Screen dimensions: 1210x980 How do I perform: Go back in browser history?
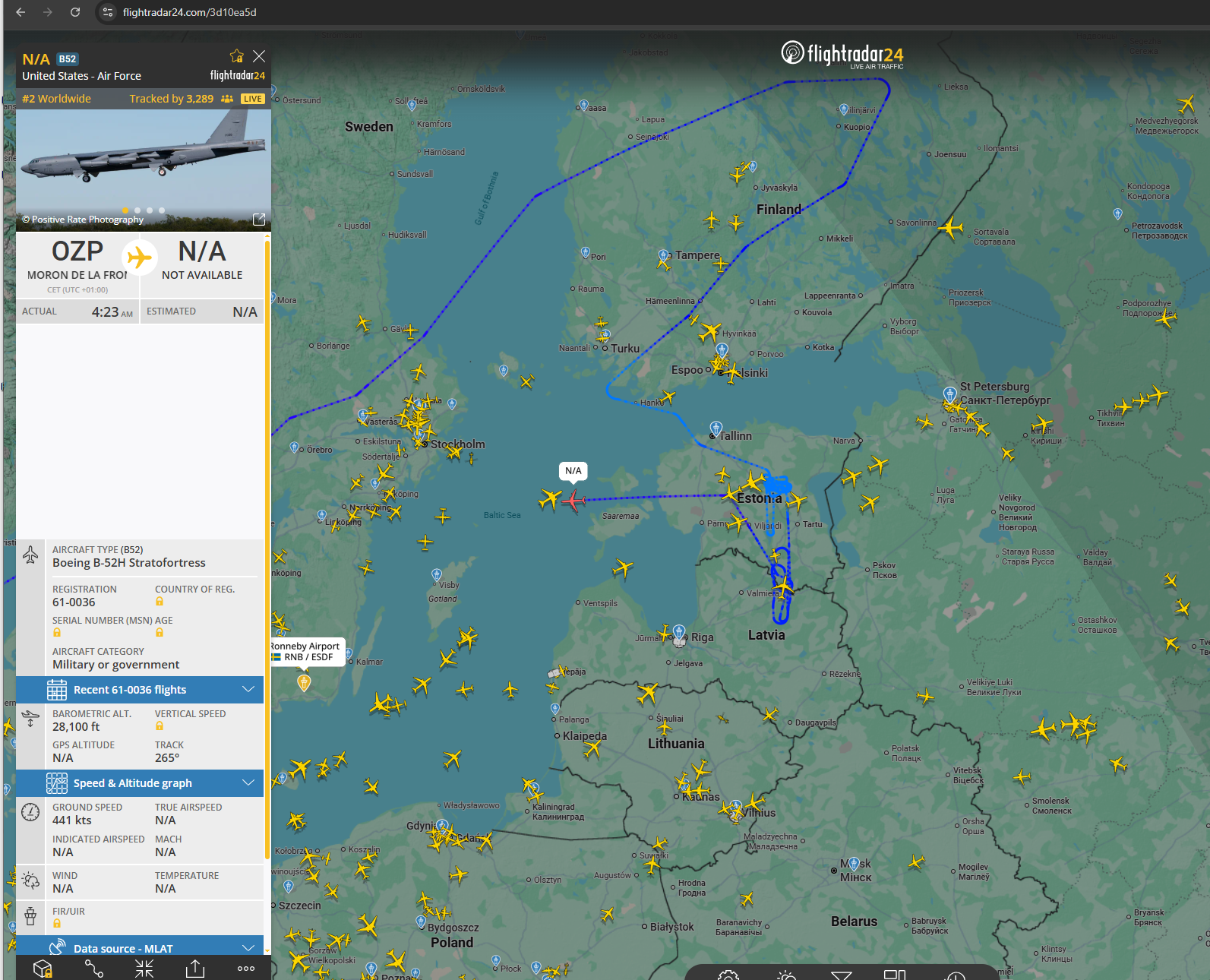tap(21, 12)
